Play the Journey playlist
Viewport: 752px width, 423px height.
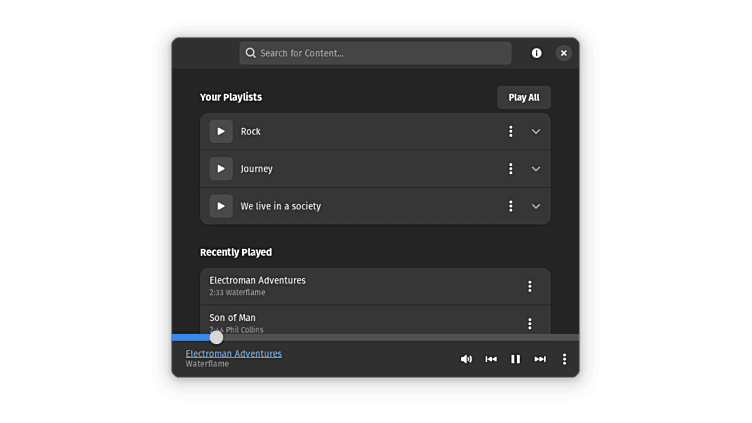point(221,169)
